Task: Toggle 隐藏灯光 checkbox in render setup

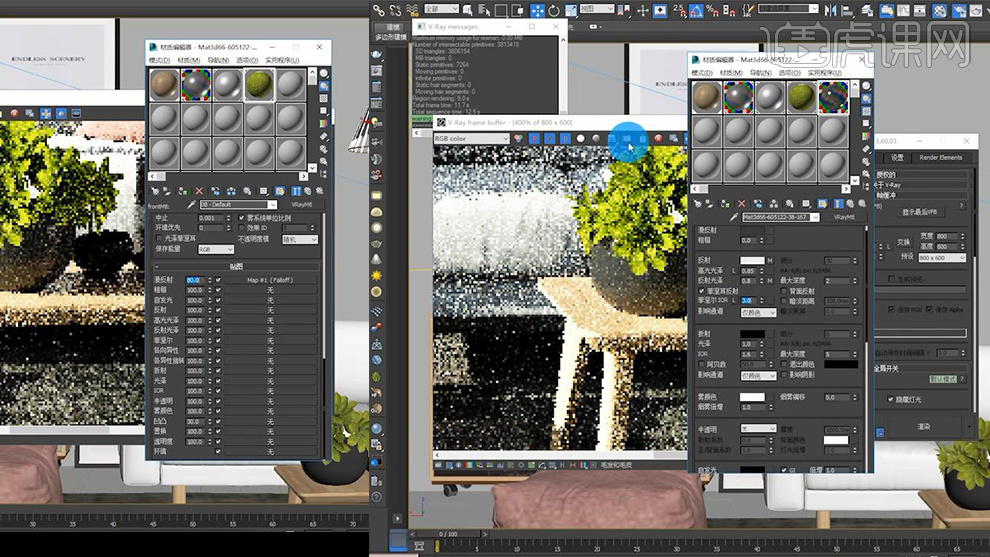Action: point(891,399)
